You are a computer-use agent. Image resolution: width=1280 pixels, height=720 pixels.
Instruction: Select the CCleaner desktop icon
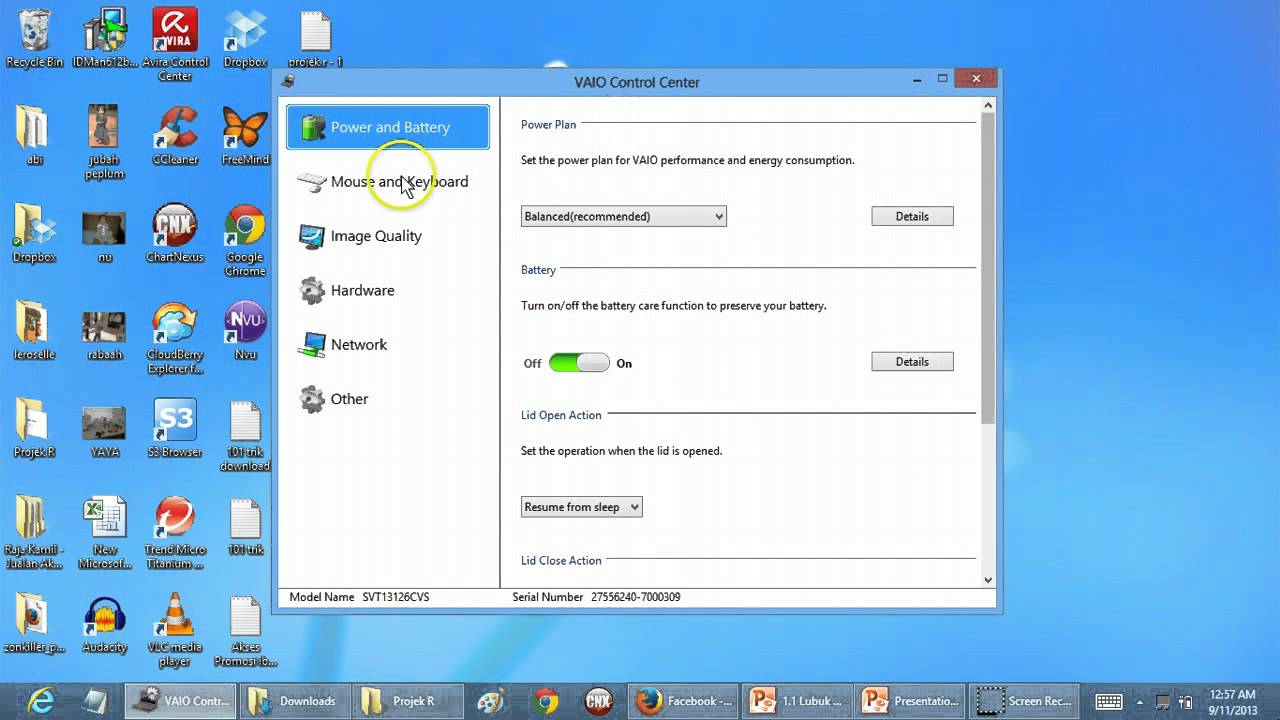tap(175, 135)
